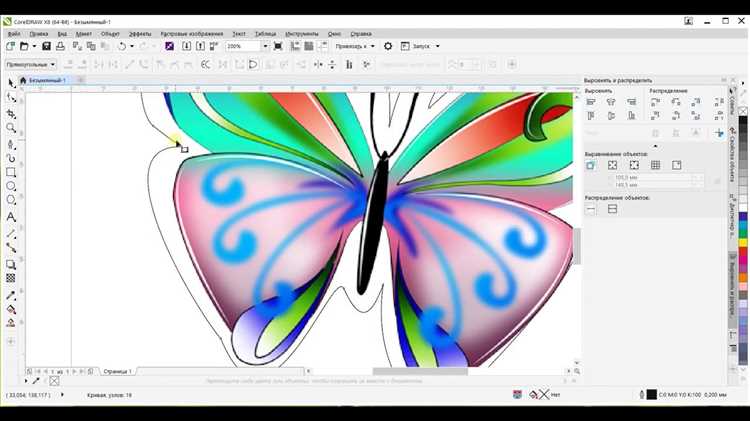Pick the Interactive Fill bucket tool
This screenshot has width=750, height=421.
pos(11,310)
